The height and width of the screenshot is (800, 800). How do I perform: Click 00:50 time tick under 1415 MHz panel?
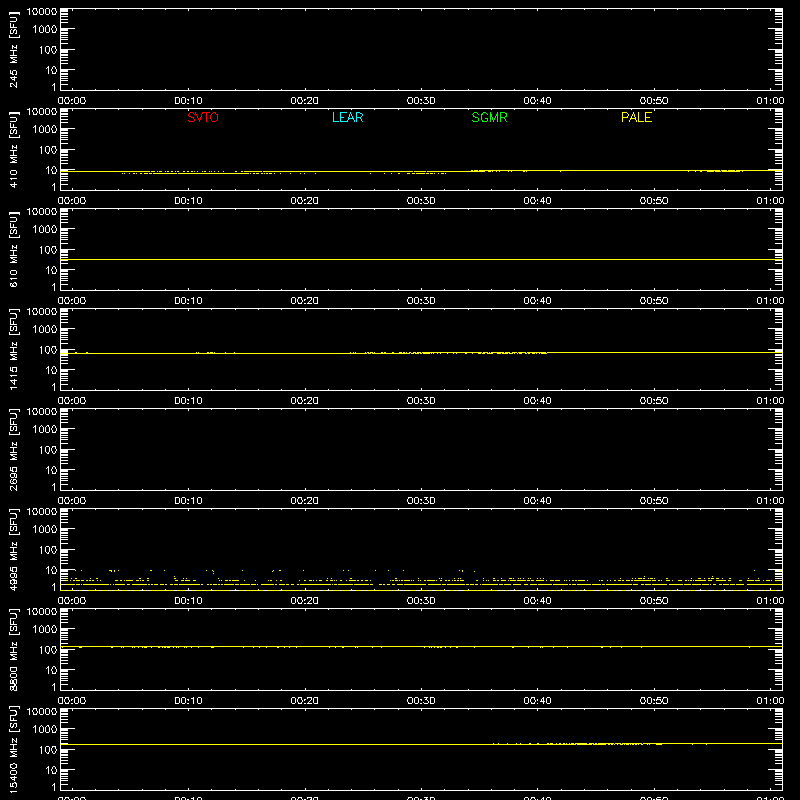(654, 401)
